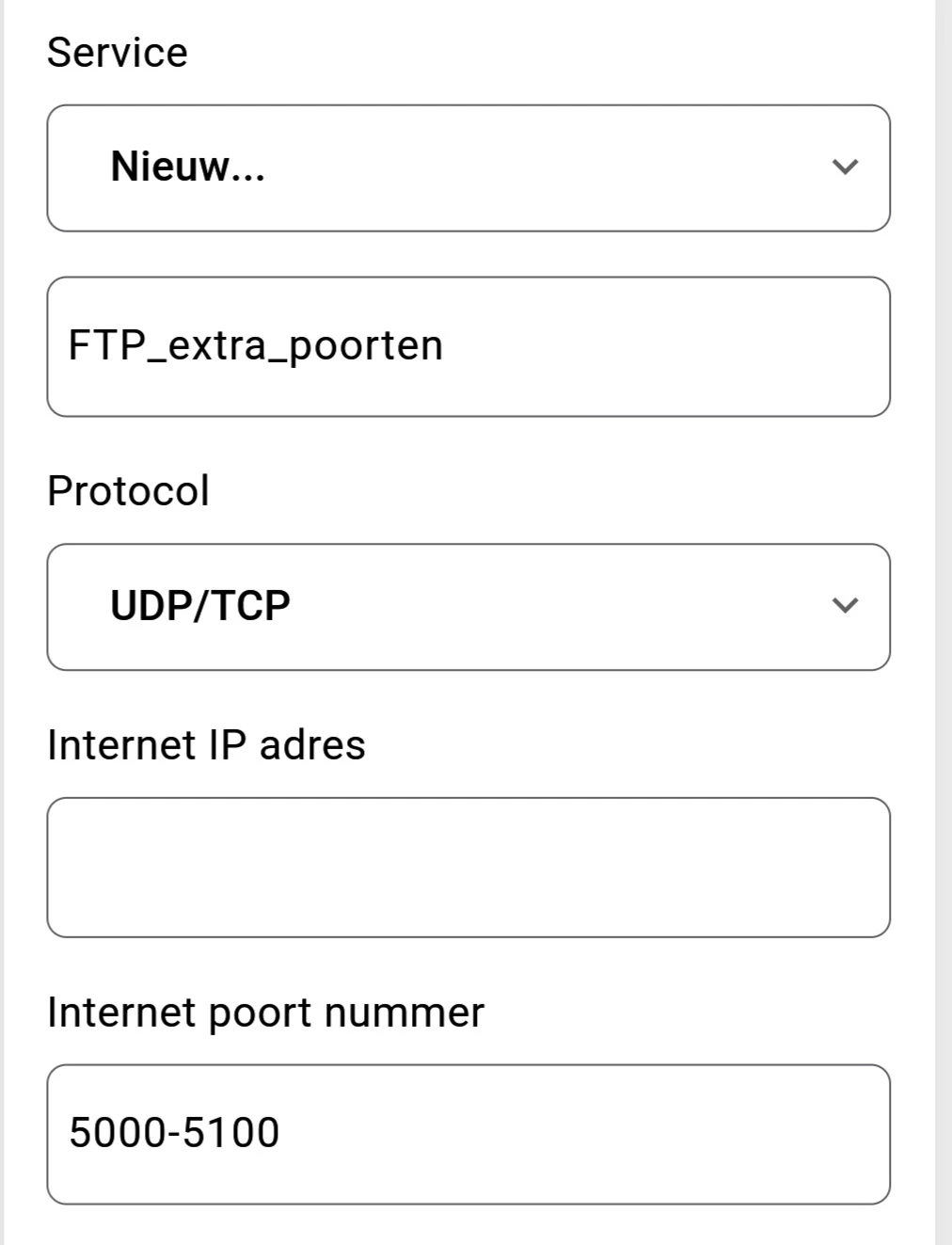Place cursor right after the 5000-5100 value
The width and height of the screenshot is (952, 1245).
click(281, 1132)
